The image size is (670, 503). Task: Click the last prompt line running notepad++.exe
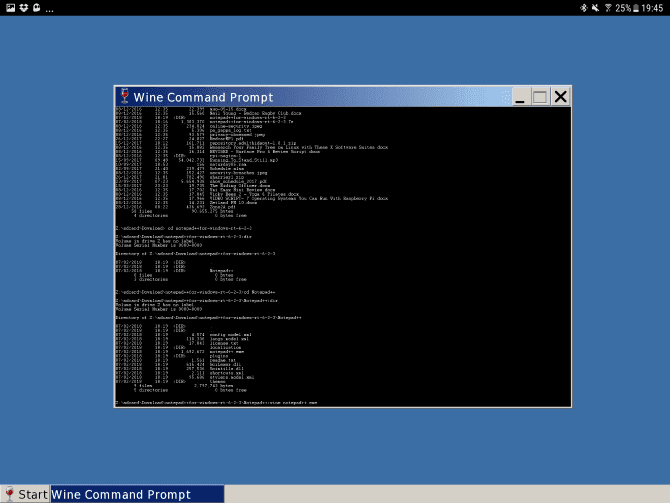point(216,403)
